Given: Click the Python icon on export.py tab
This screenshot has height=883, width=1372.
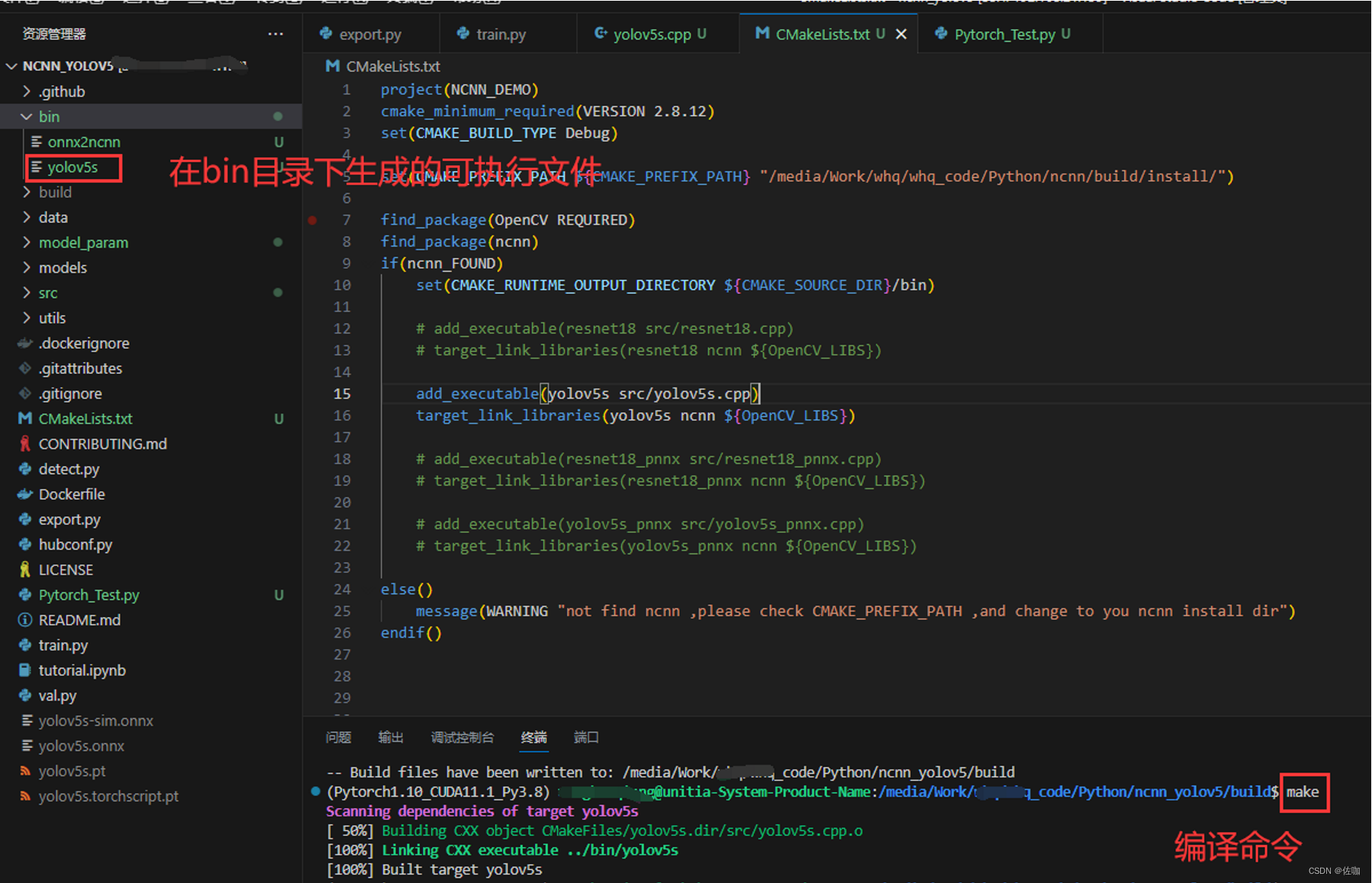Looking at the screenshot, I should pyautogui.click(x=326, y=34).
